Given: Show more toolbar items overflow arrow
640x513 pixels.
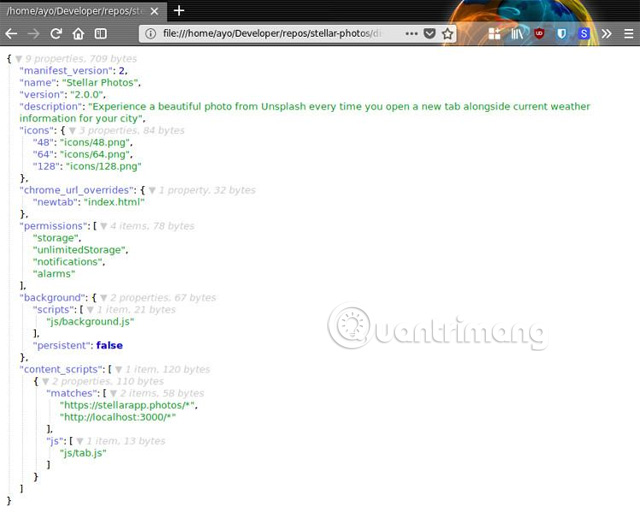Looking at the screenshot, I should point(607,33).
